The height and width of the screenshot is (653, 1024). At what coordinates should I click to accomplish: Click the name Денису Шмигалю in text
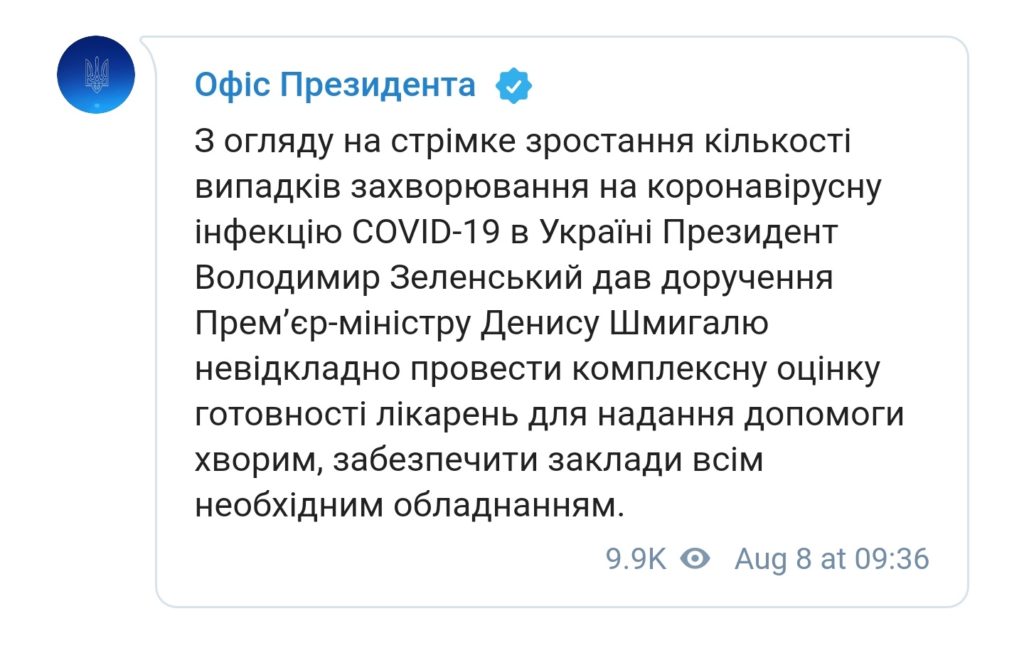tap(624, 323)
